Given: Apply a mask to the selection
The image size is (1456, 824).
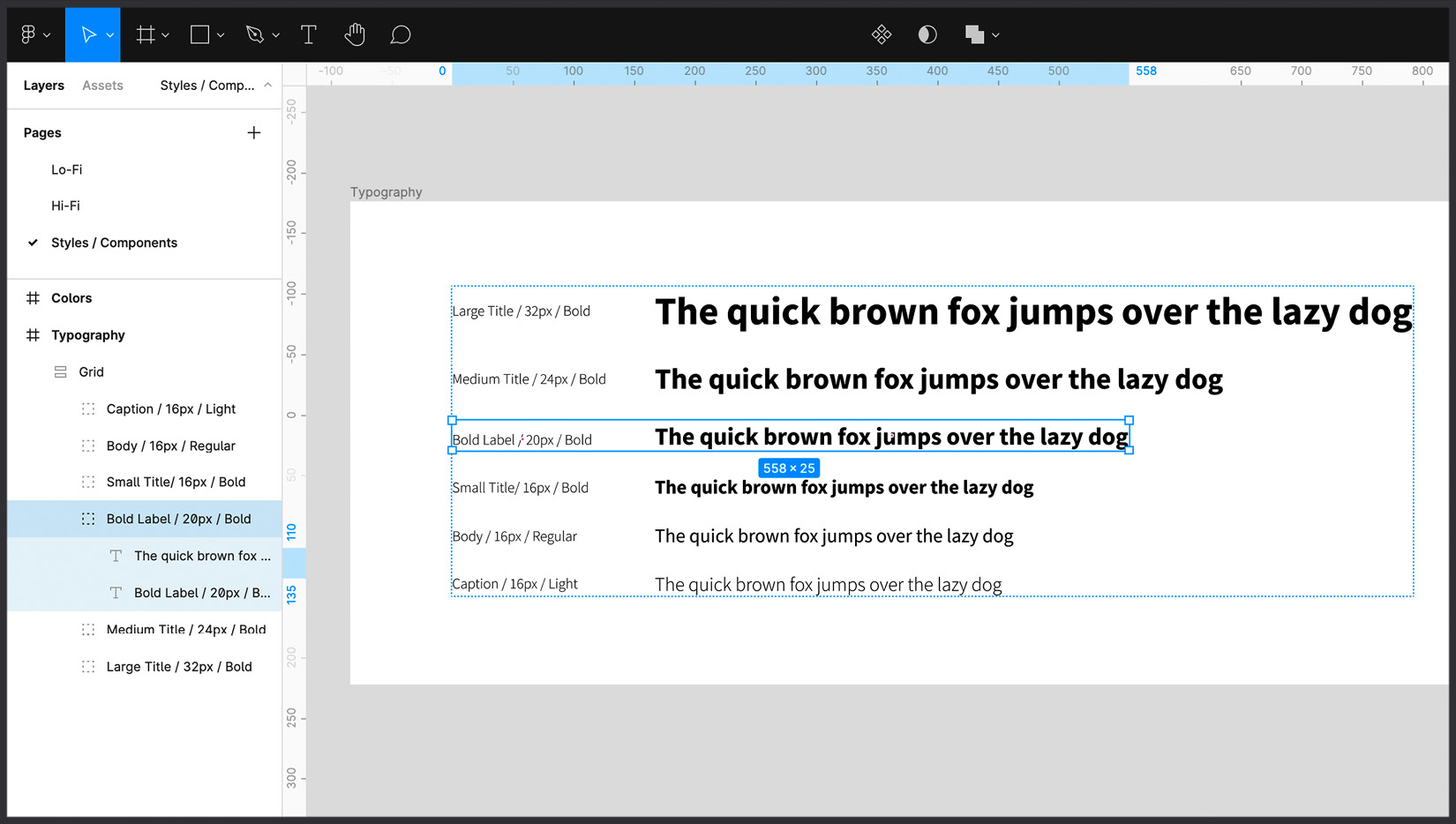Looking at the screenshot, I should point(927,34).
